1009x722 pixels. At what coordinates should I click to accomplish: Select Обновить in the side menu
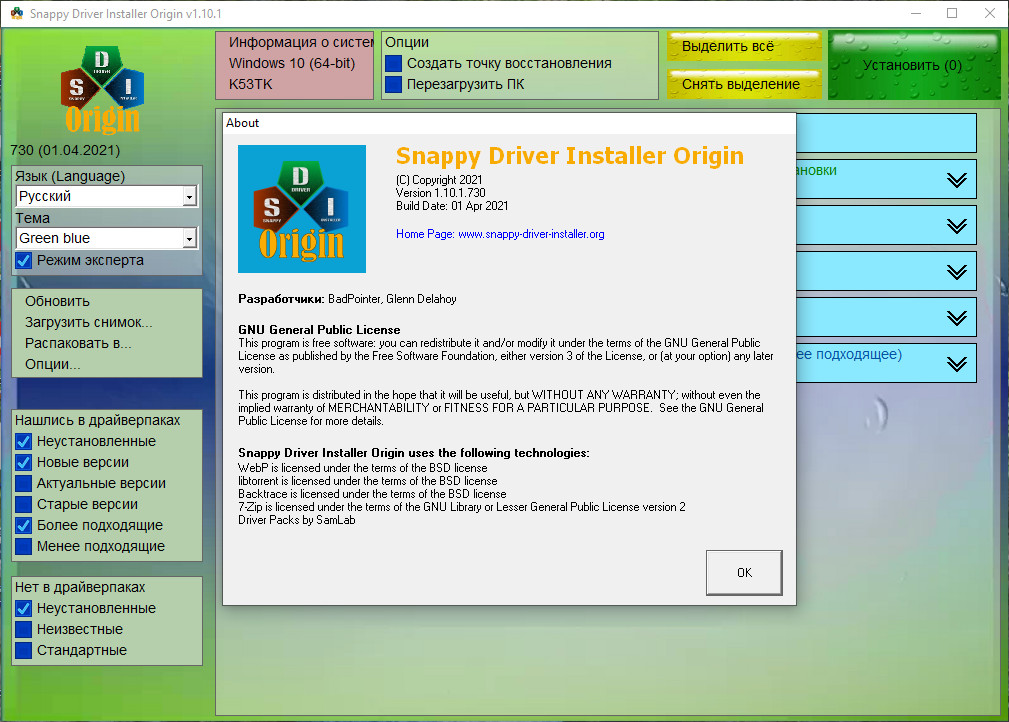[x=57, y=301]
